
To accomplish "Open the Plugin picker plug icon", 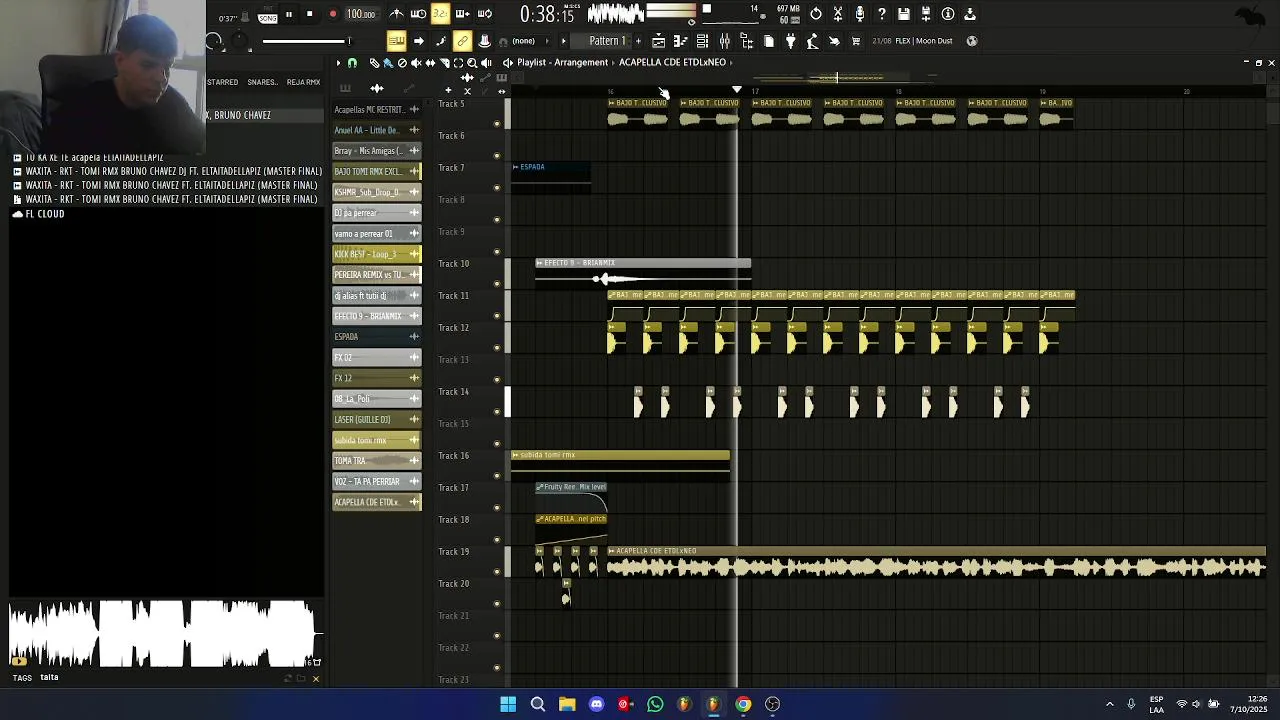I will [790, 41].
